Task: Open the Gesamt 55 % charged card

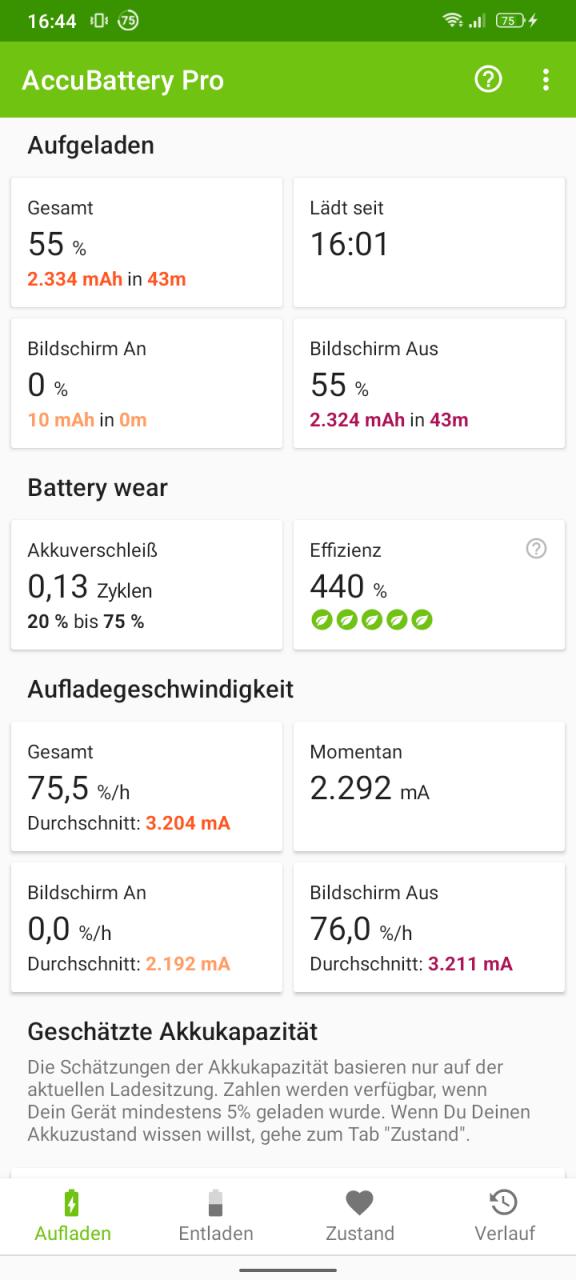Action: [x=147, y=242]
